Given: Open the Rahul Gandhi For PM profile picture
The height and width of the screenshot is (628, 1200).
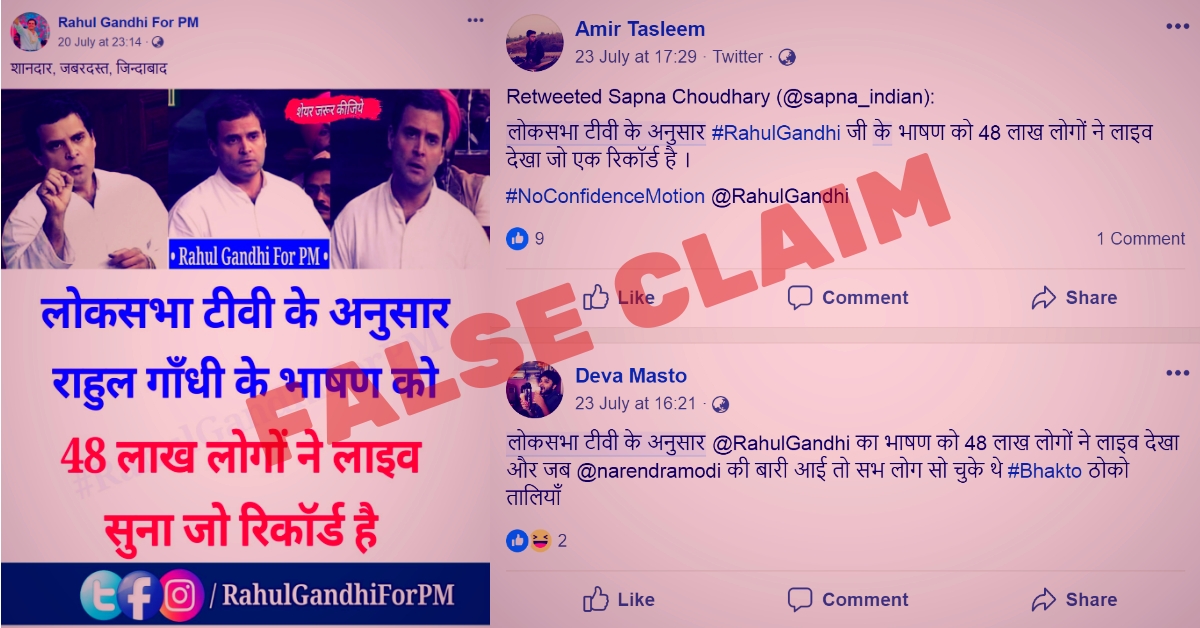Looking at the screenshot, I should (30, 32).
